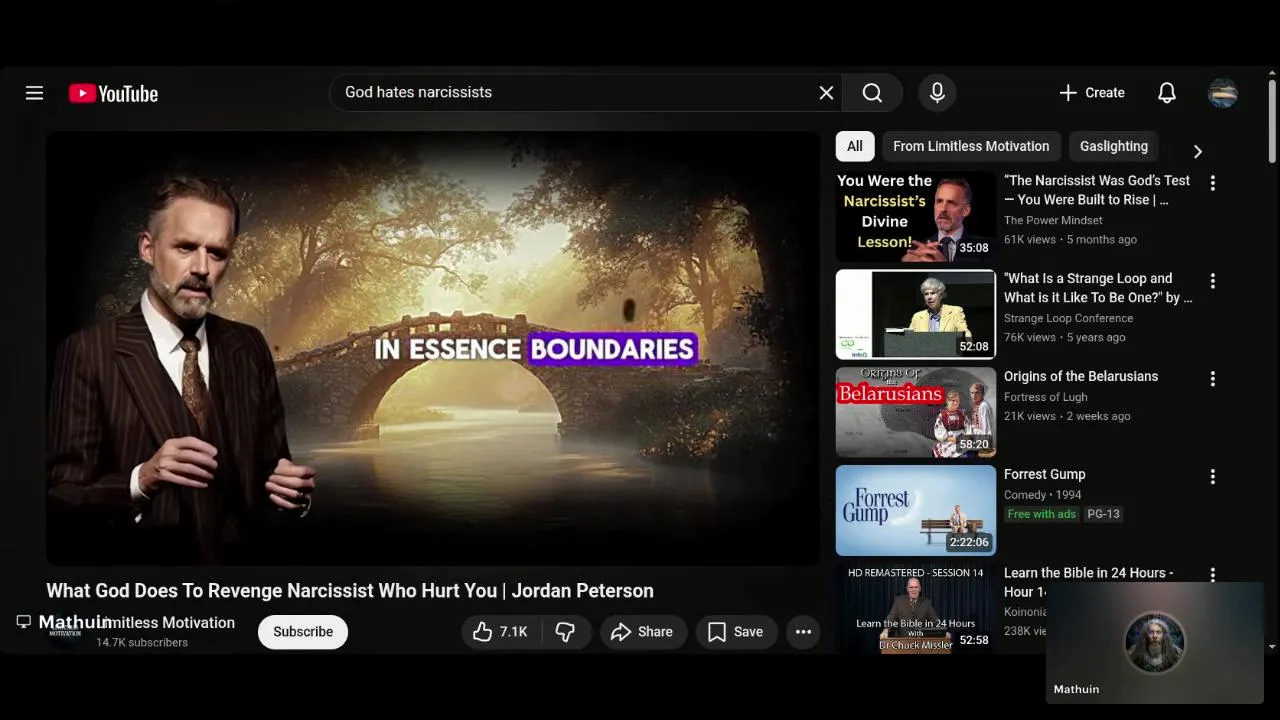This screenshot has width=1280, height=720.
Task: Subscribe to Limitless Motivation channel
Action: [303, 632]
